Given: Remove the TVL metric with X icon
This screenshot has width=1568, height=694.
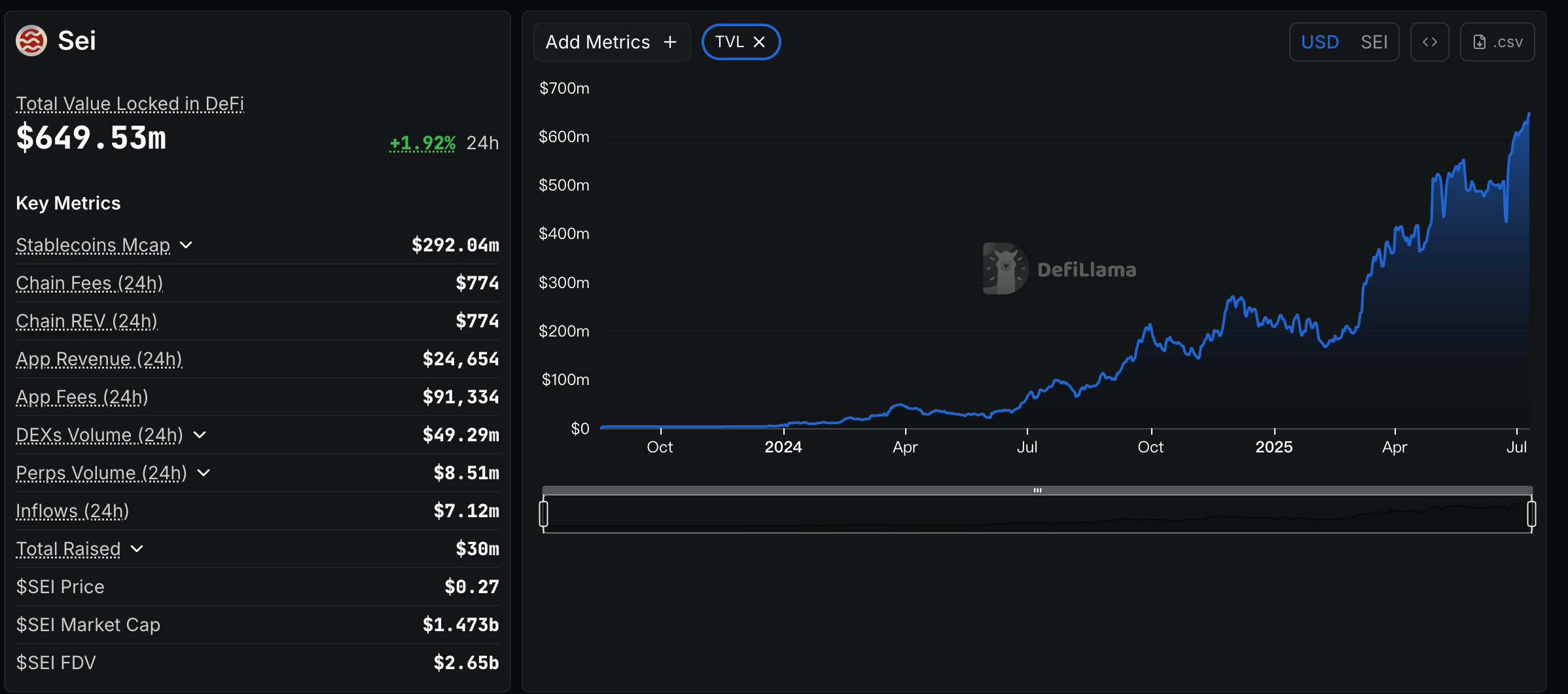Looking at the screenshot, I should [x=759, y=42].
